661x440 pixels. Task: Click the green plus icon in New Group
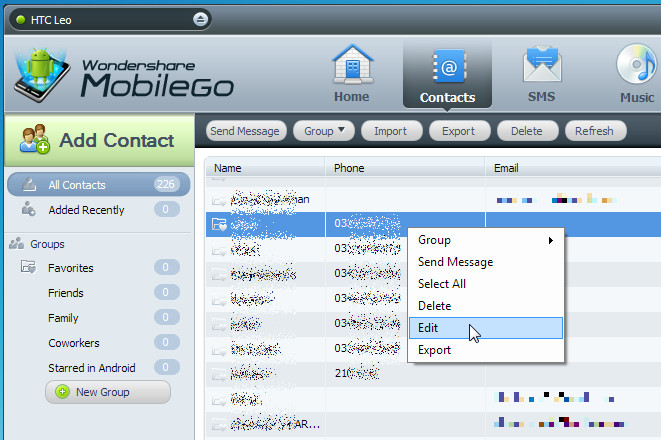(x=62, y=392)
